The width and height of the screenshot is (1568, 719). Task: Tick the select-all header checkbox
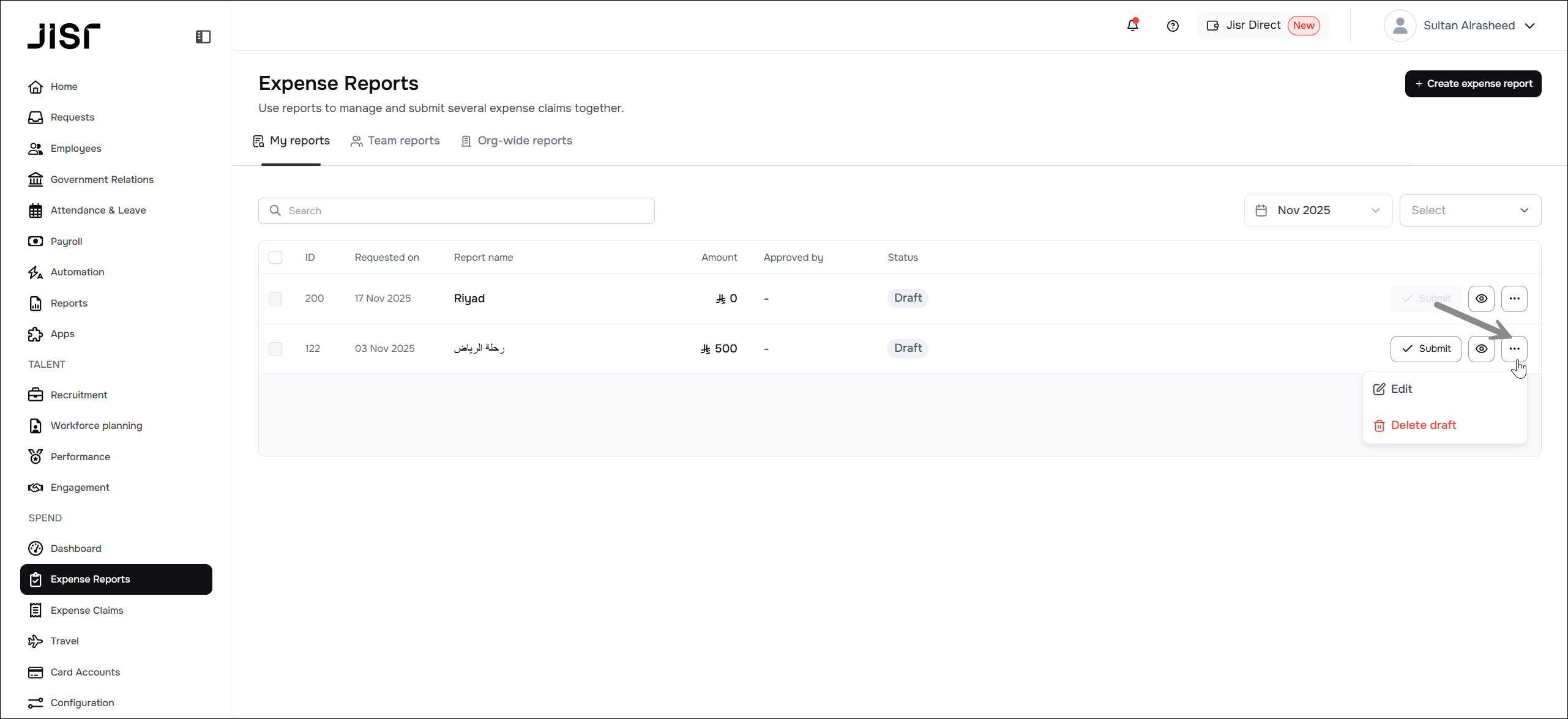click(275, 258)
